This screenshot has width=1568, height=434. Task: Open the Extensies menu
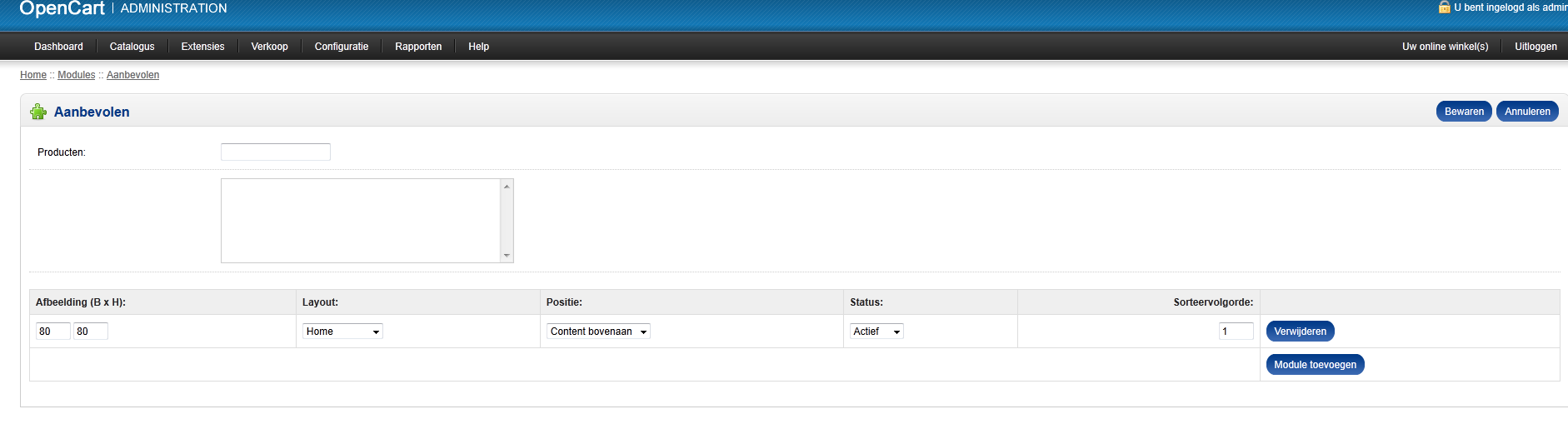[202, 47]
